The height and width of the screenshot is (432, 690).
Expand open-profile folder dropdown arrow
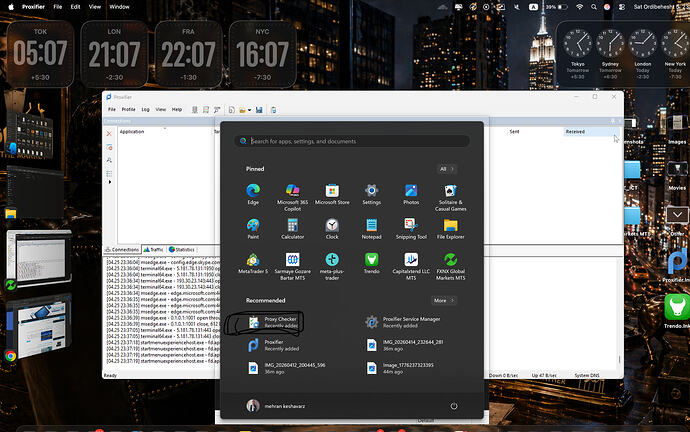pos(250,110)
